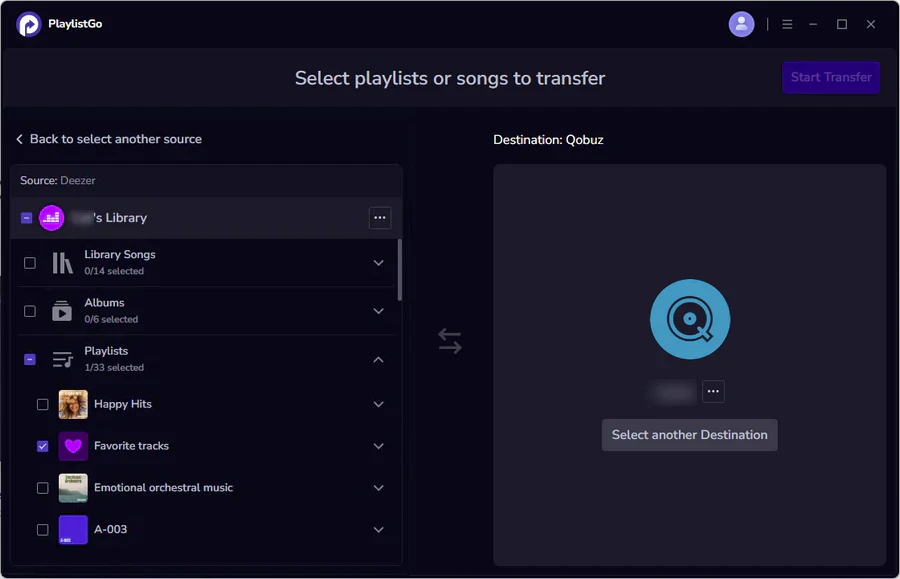Toggle the entire Library checkbox
Viewport: 900px width, 579px height.
click(26, 218)
